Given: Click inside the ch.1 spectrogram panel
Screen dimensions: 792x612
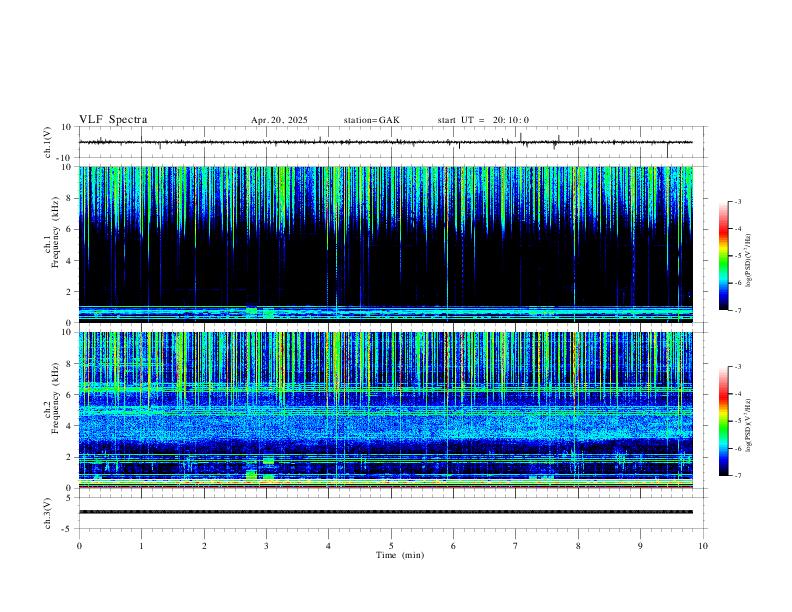Looking at the screenshot, I should pos(385,244).
